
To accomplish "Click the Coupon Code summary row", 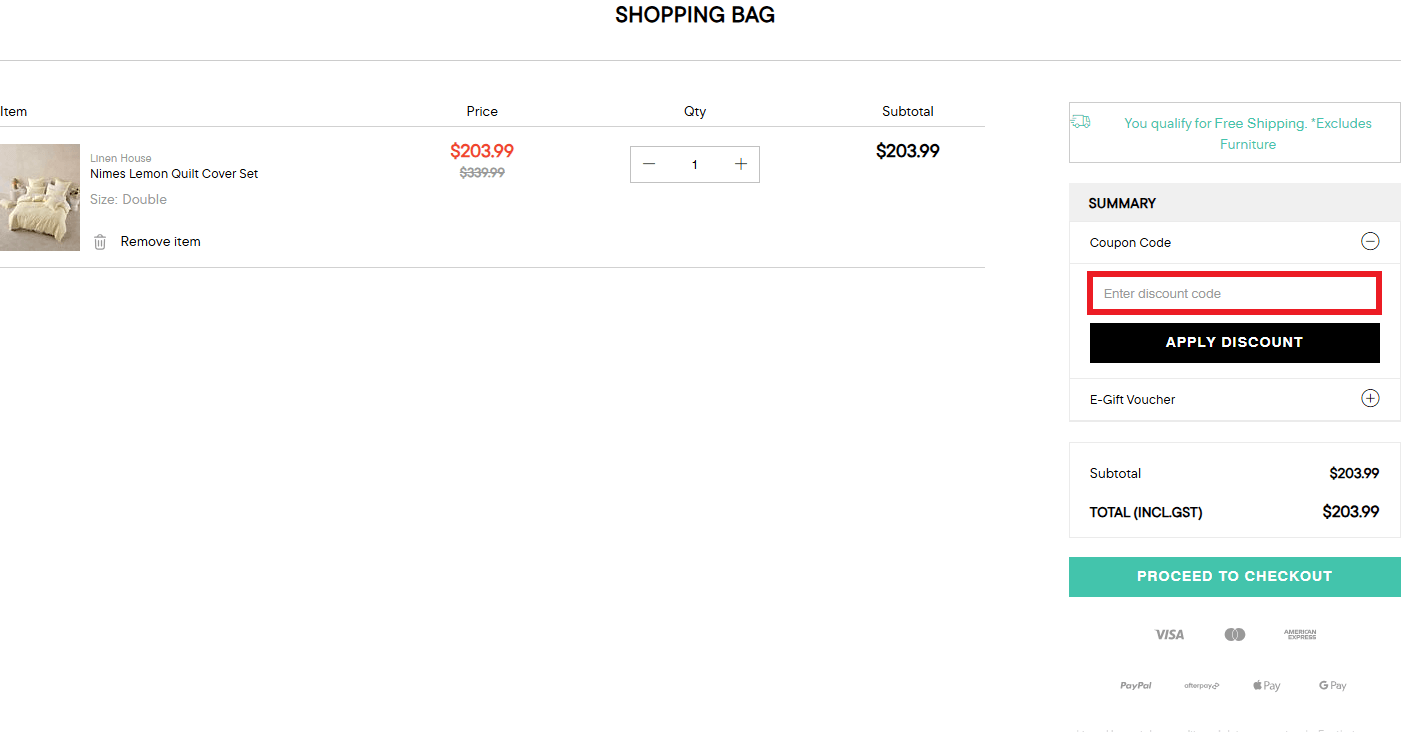I will coord(1130,242).
